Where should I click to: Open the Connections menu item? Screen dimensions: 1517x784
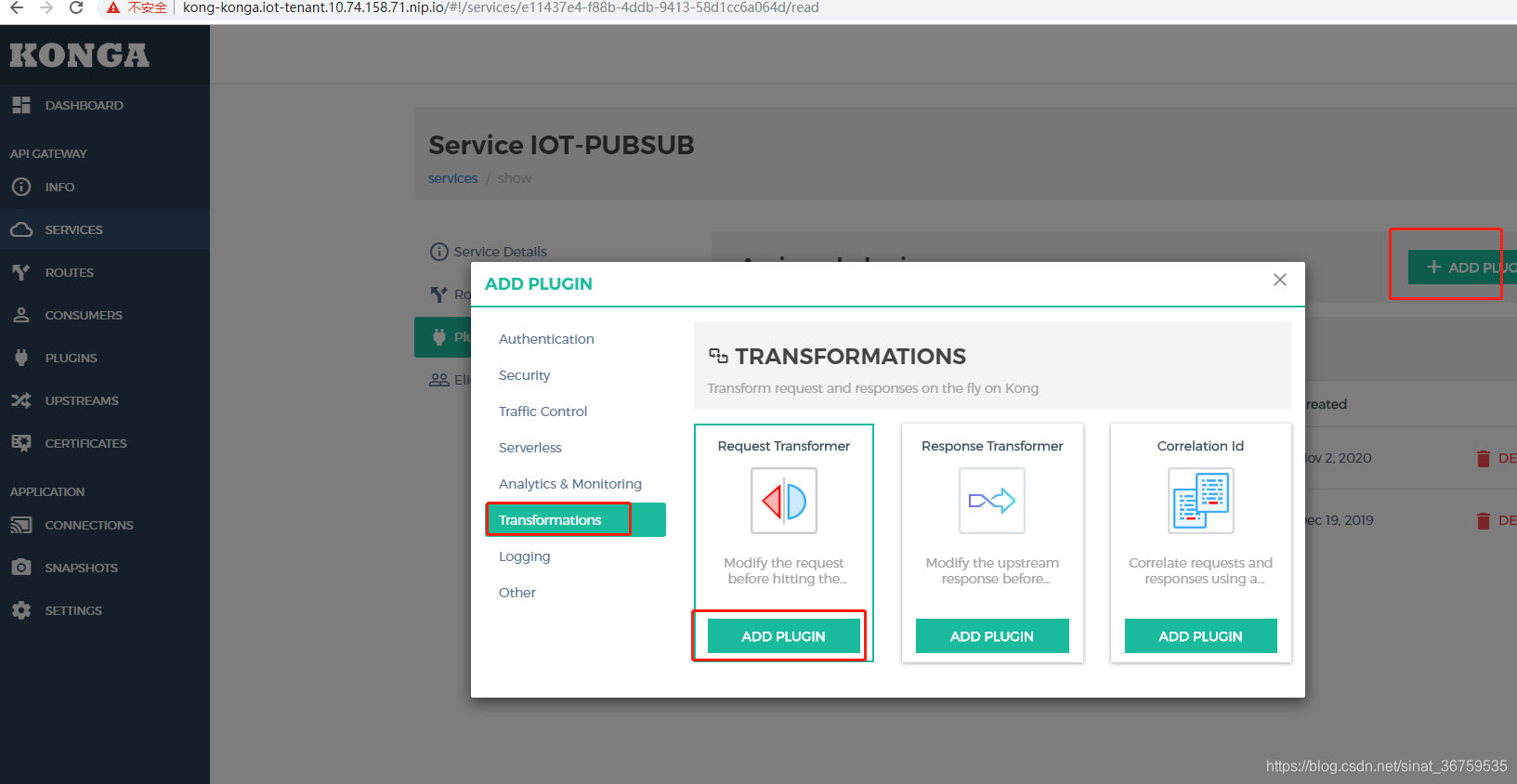105,525
